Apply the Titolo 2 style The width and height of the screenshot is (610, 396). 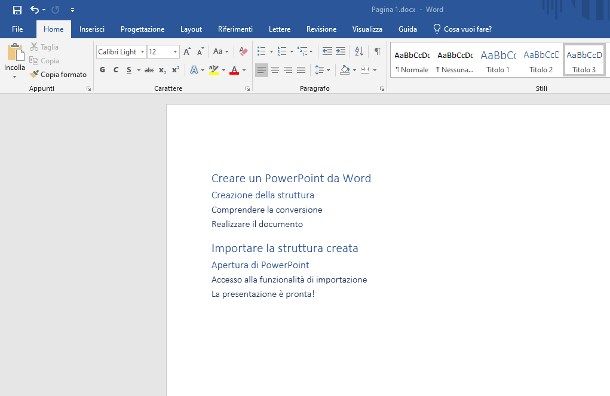coord(541,61)
